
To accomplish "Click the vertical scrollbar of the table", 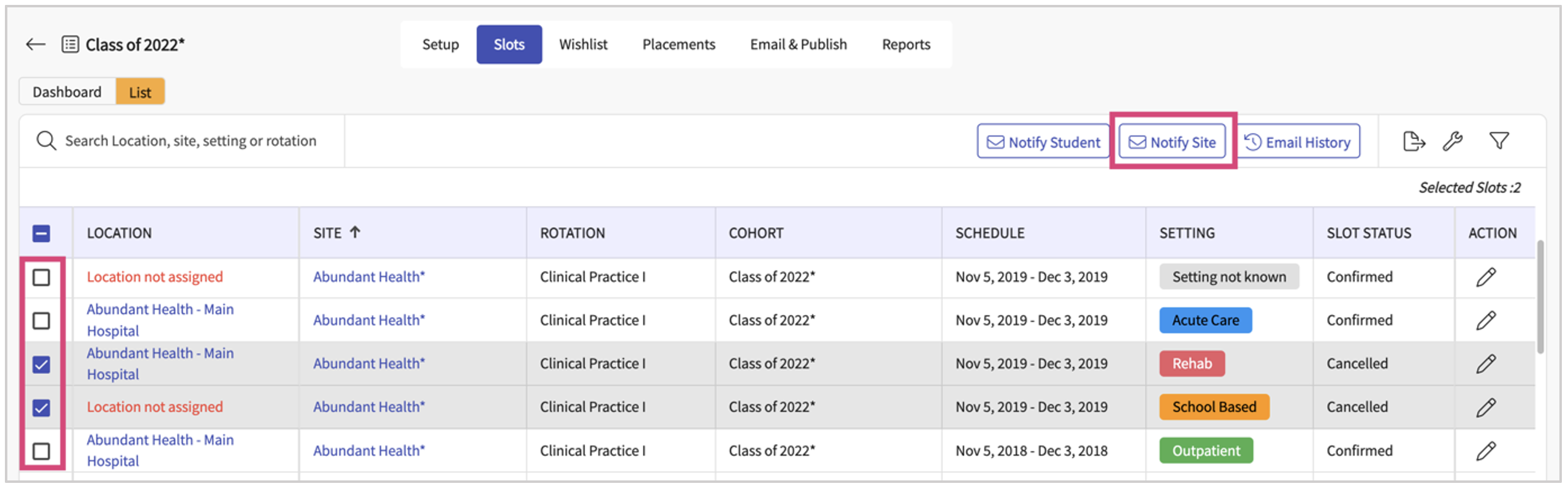I will click(1540, 297).
